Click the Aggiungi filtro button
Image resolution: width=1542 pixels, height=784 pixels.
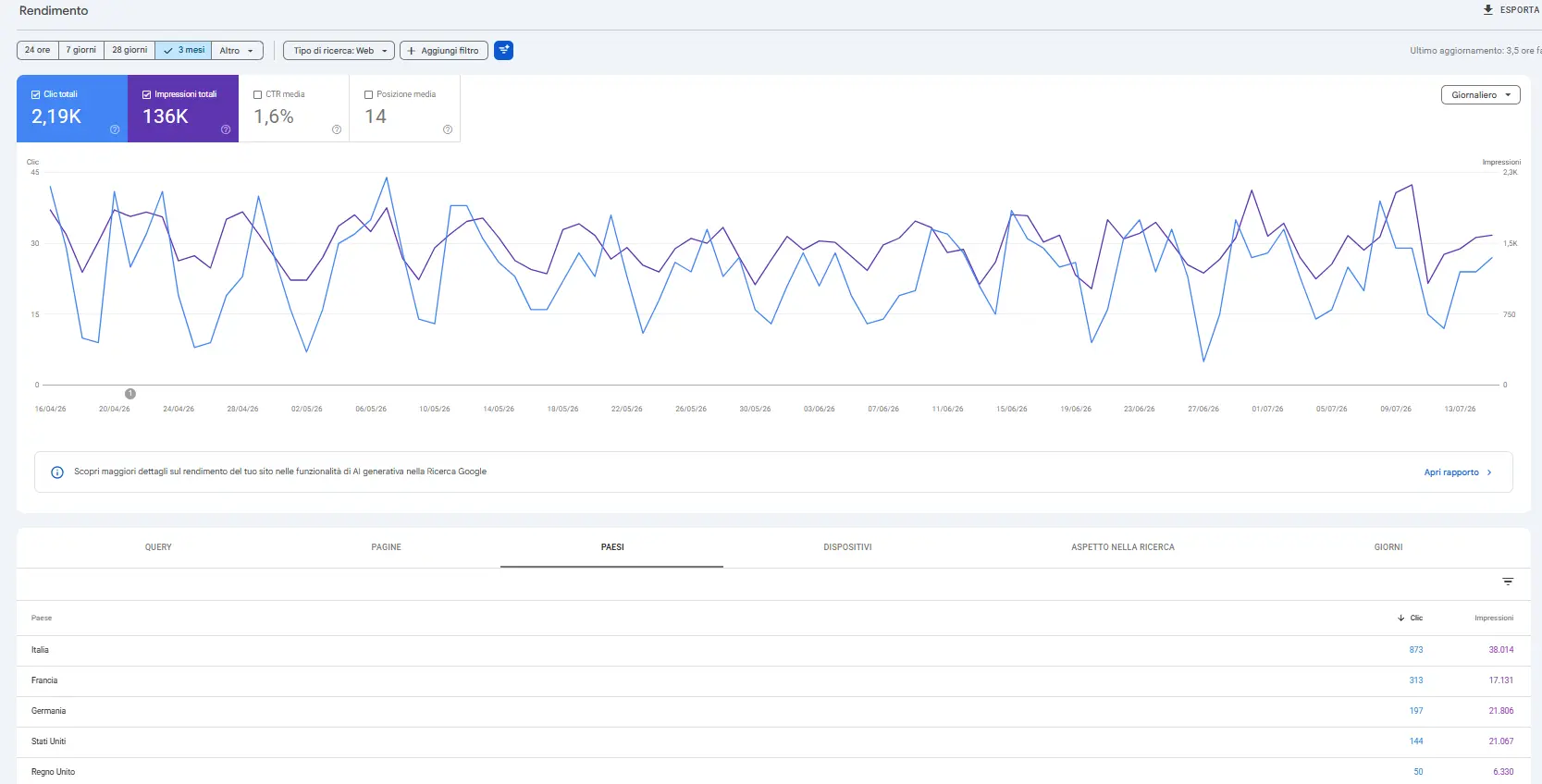coord(444,51)
